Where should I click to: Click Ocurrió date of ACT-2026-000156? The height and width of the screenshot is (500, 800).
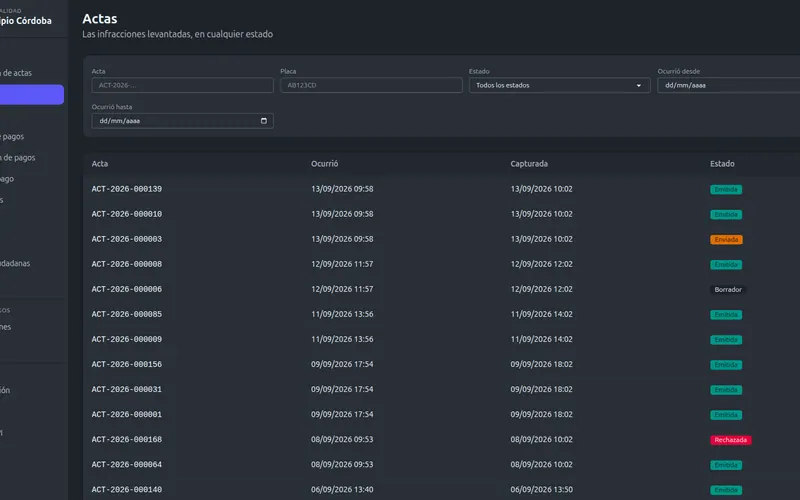coord(342,364)
